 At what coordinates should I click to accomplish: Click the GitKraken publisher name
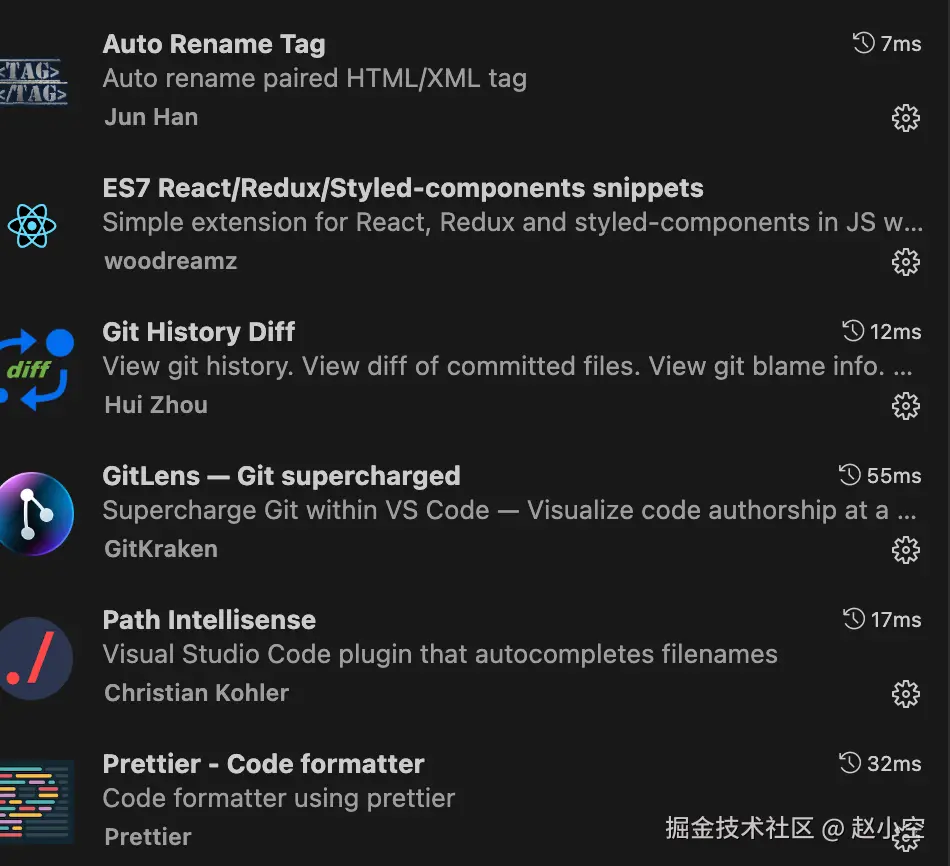(161, 549)
